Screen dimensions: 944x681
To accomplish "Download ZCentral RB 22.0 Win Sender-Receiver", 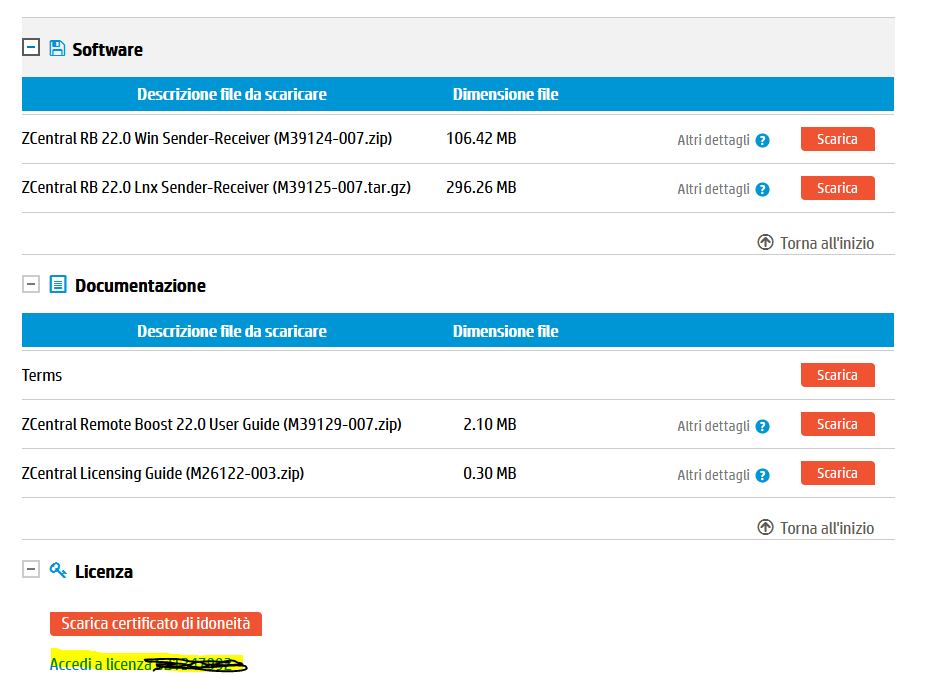I will point(837,139).
